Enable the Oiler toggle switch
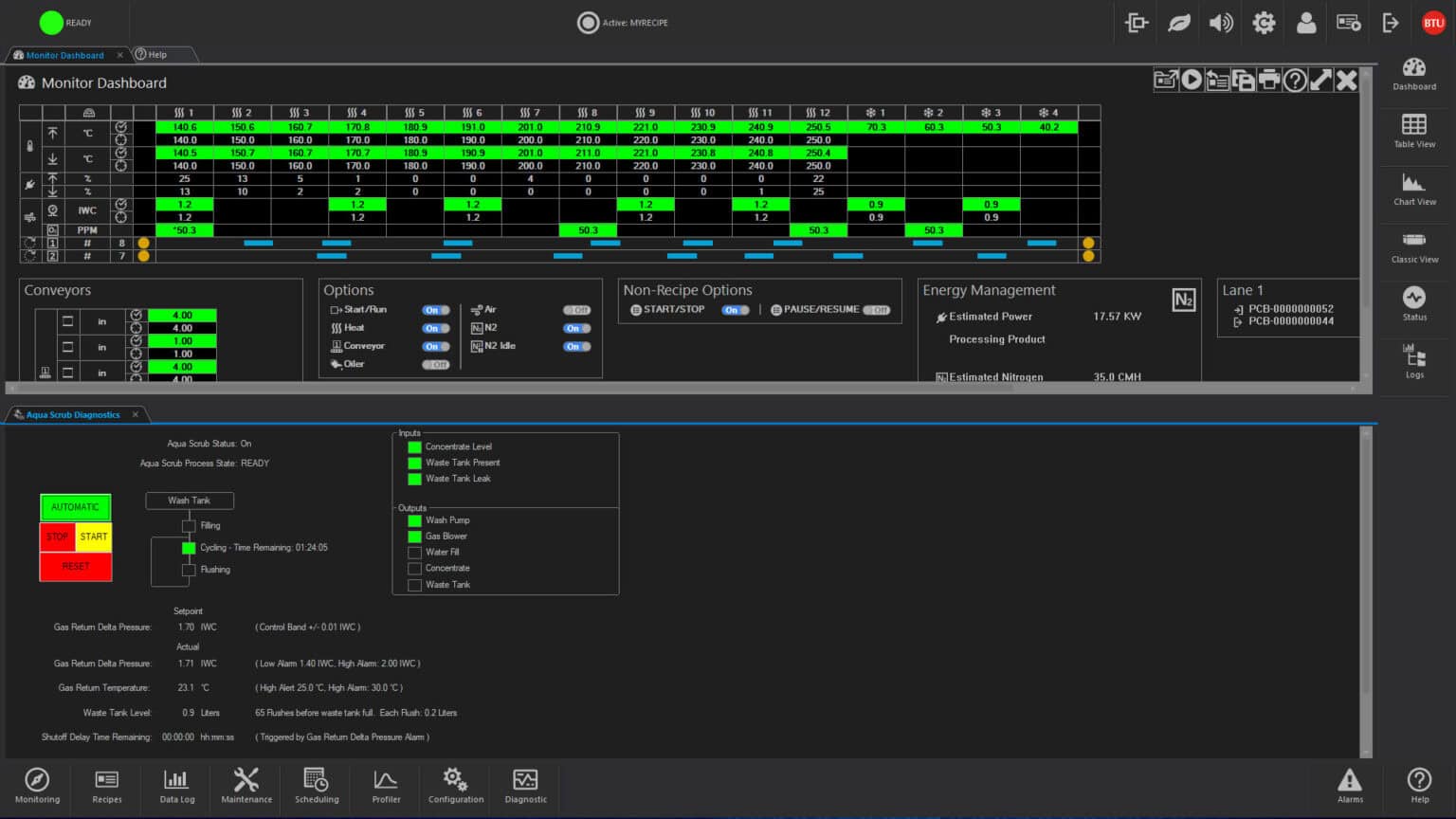1456x819 pixels. [435, 364]
